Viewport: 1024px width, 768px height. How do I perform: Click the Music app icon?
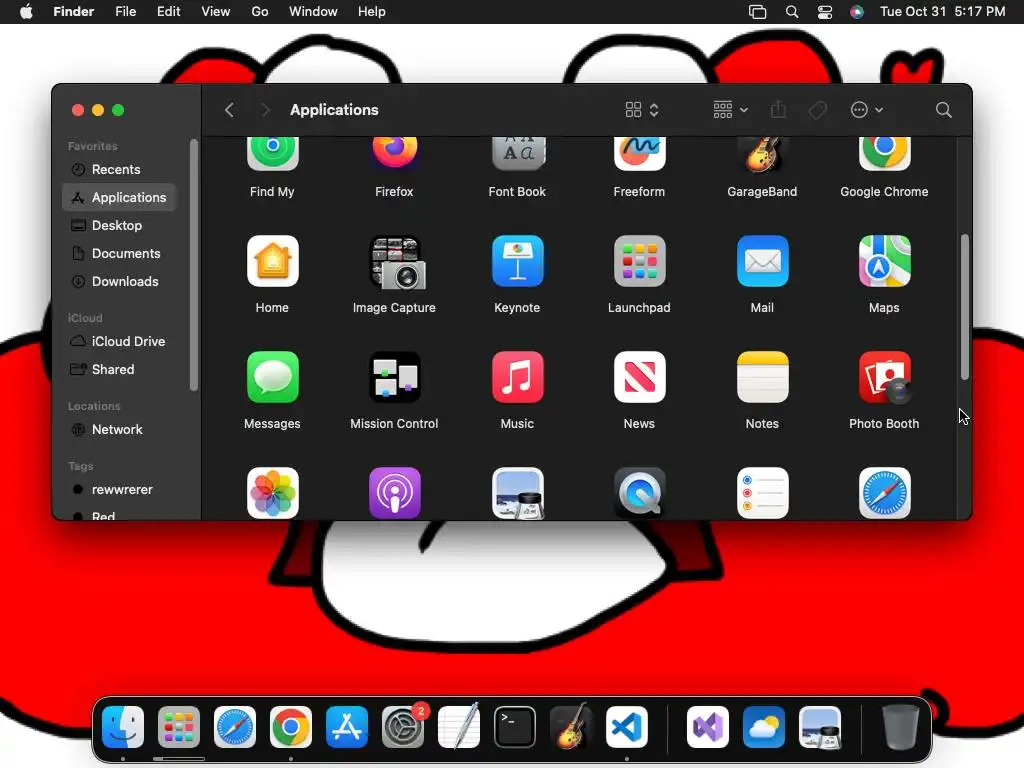pos(517,377)
